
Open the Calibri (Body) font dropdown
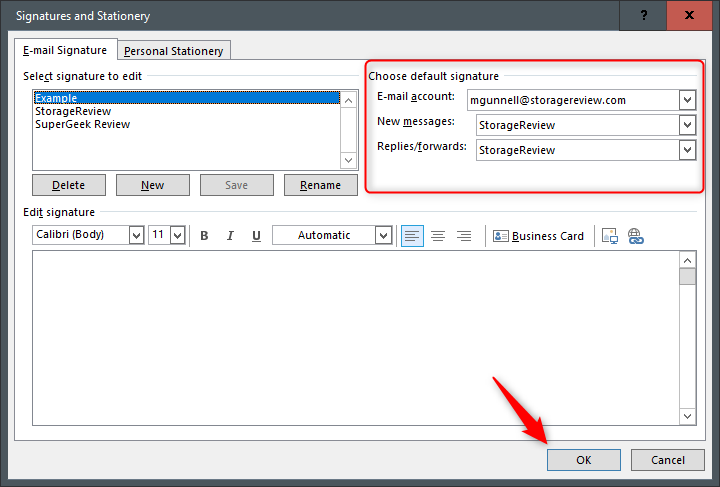136,235
